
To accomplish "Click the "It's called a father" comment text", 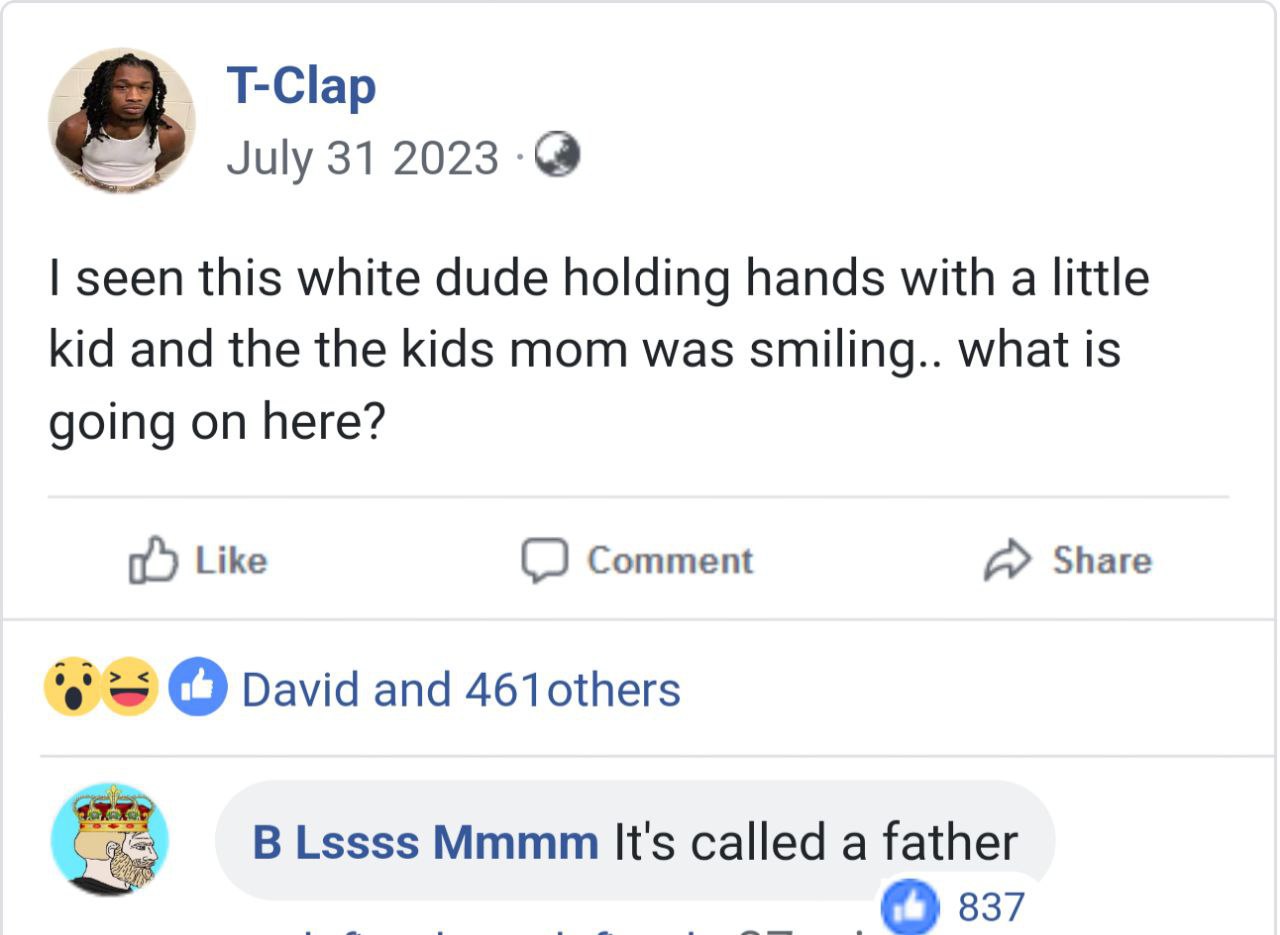I will (815, 842).
